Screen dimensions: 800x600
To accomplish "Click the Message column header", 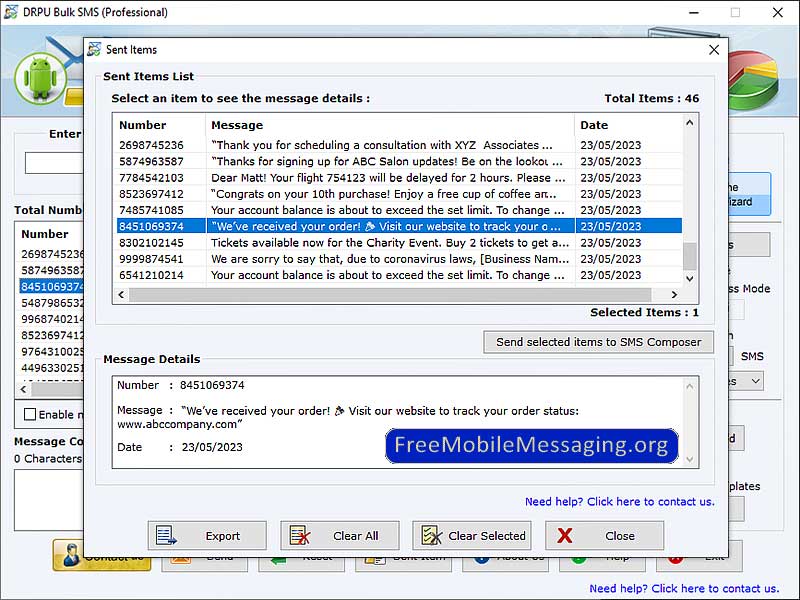I will 390,125.
